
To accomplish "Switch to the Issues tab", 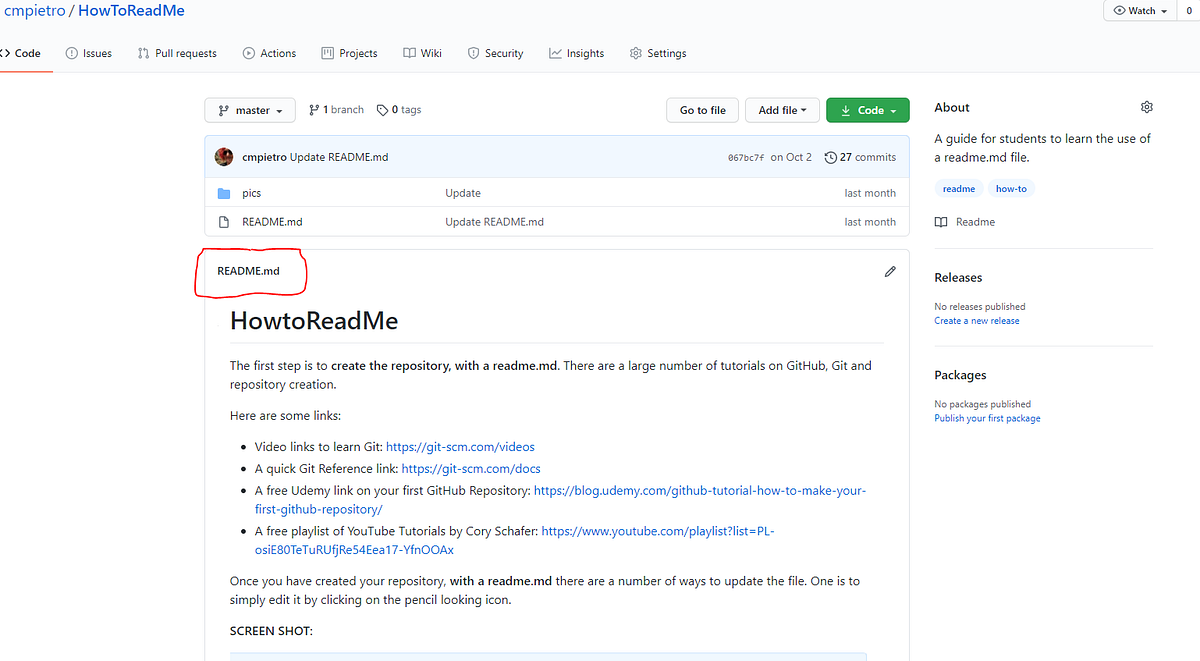I will [x=88, y=53].
